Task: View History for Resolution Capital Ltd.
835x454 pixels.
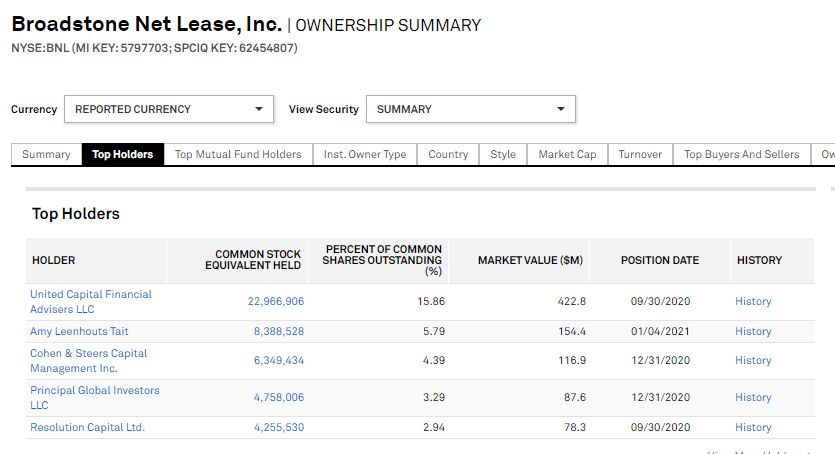Action: [x=753, y=427]
